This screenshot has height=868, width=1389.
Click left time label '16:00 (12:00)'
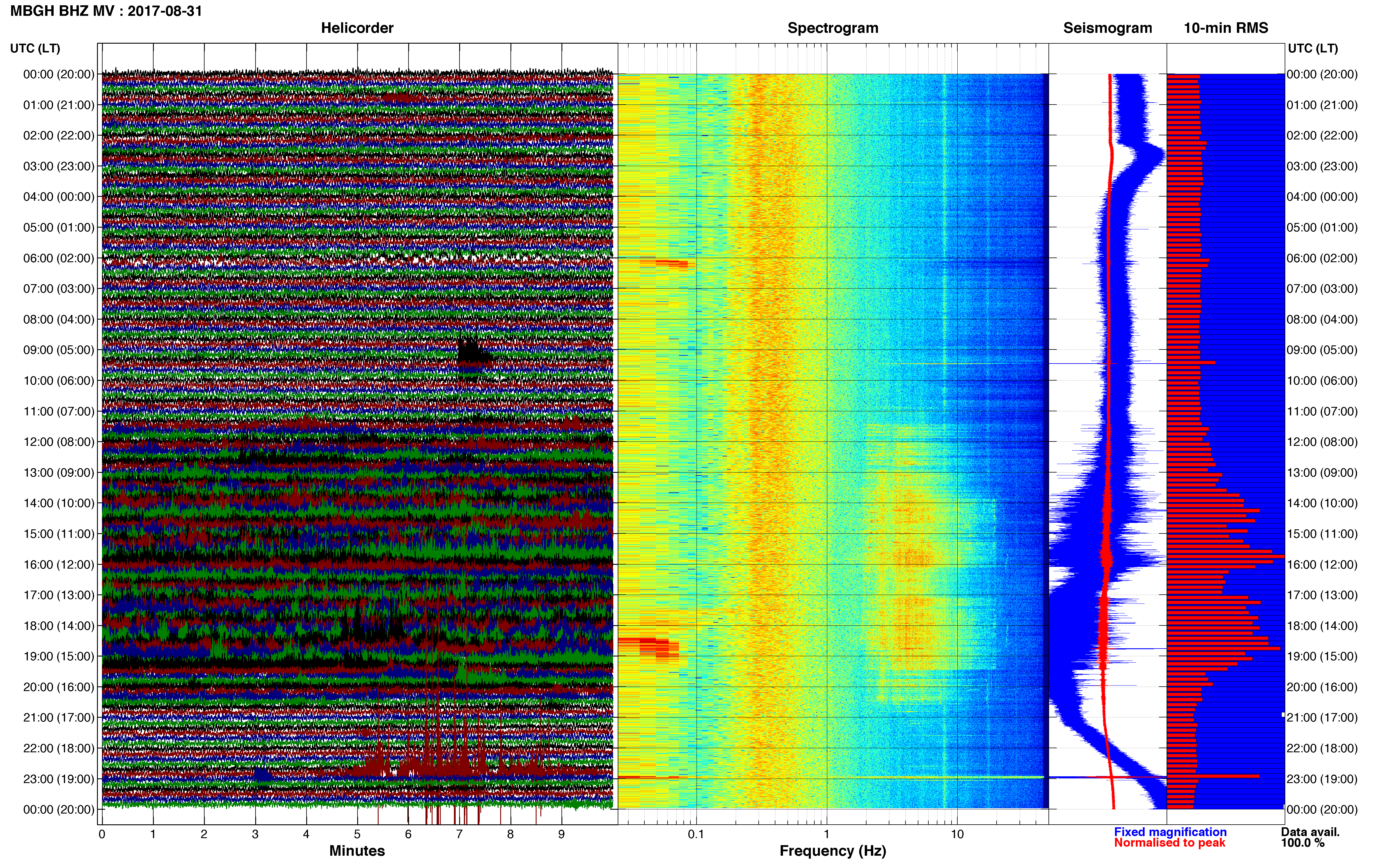coord(59,564)
